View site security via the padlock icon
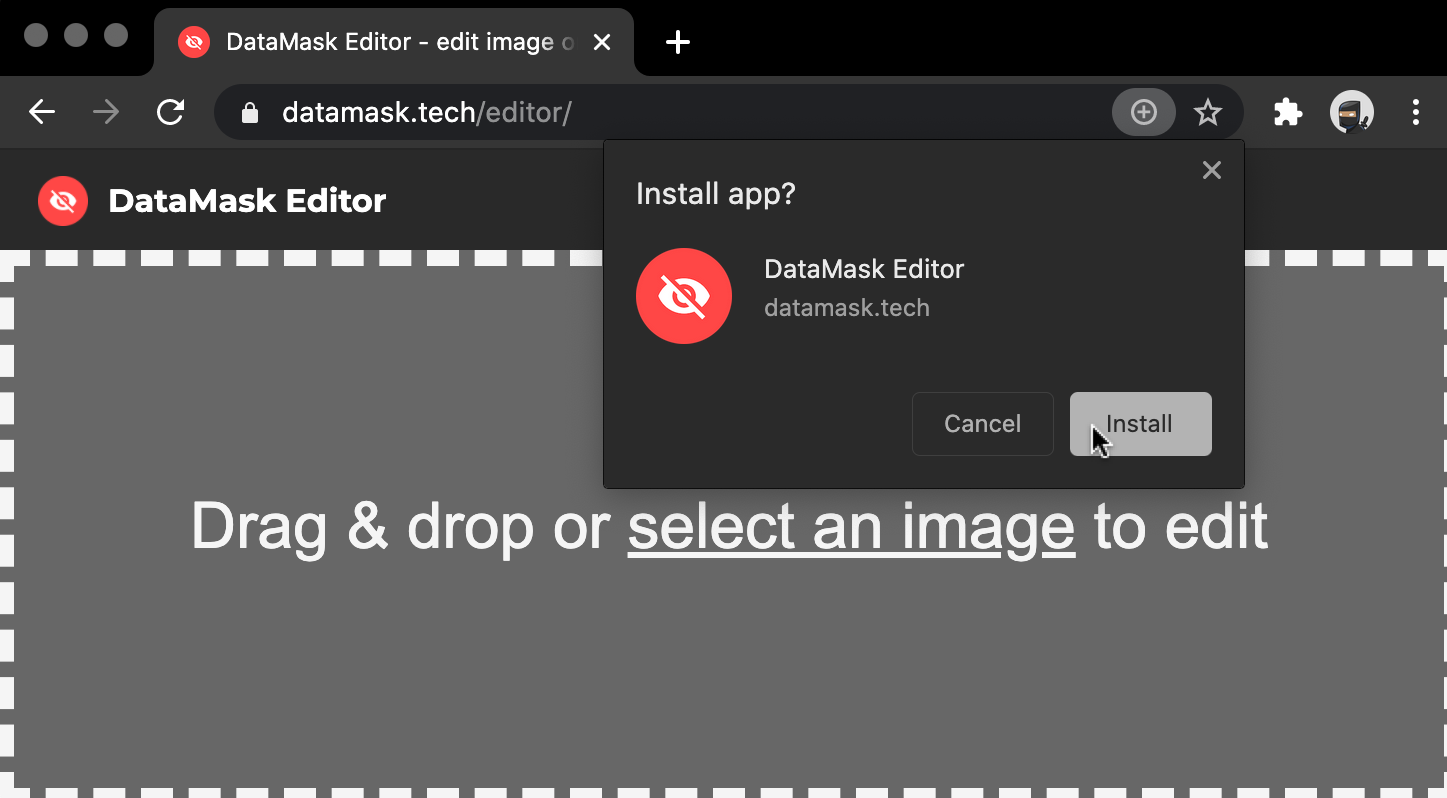This screenshot has height=798, width=1447. click(x=248, y=112)
